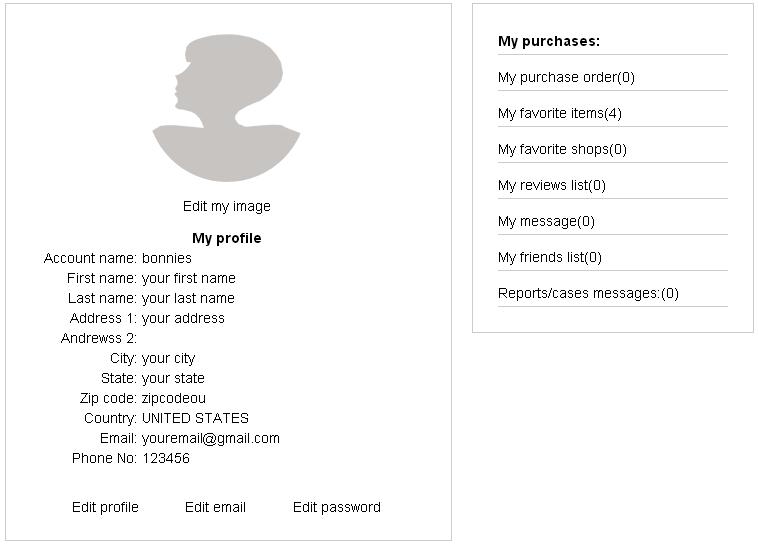Click the zip code value zipcodeou
Viewport: 758px width, 544px height.
[174, 398]
